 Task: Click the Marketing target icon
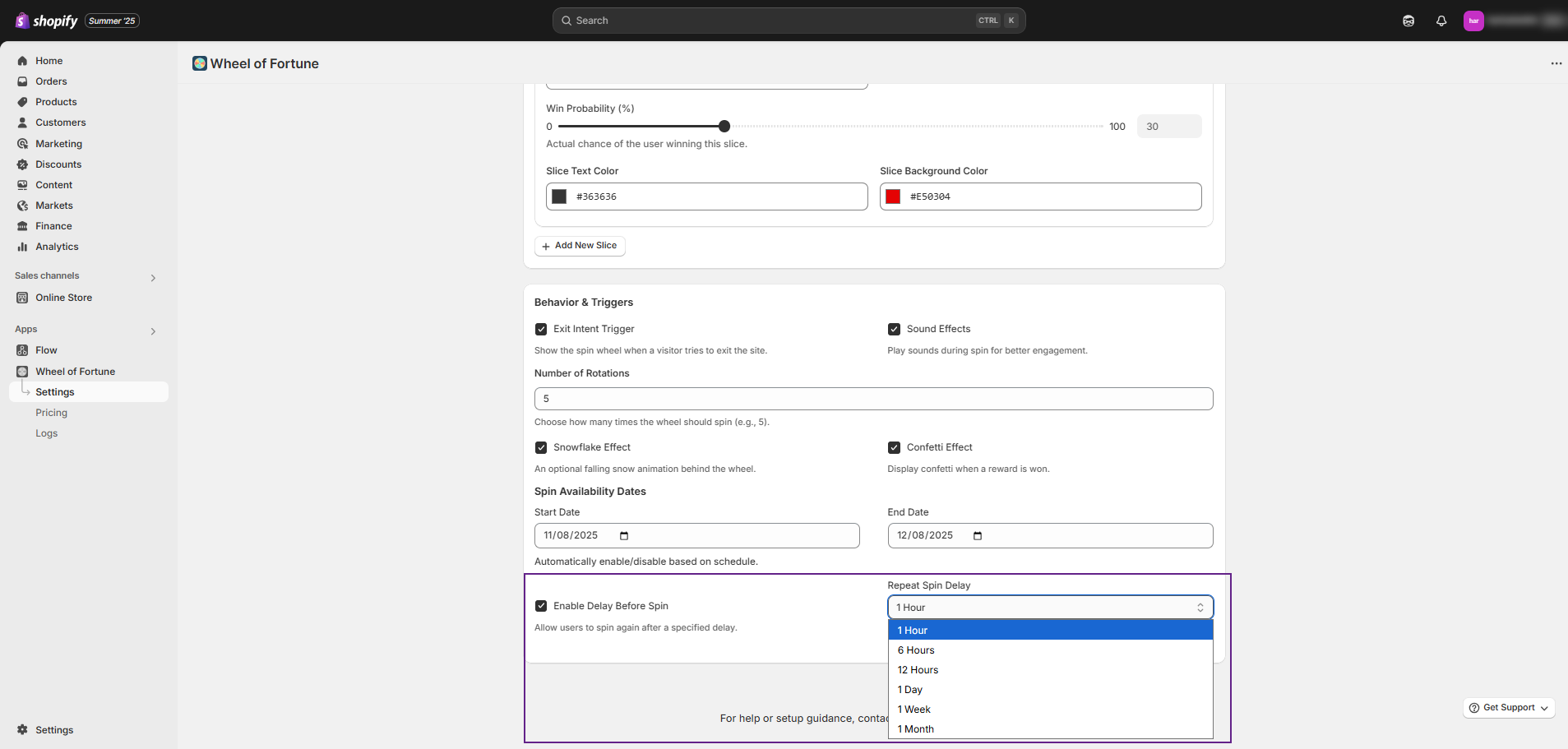[22, 144]
